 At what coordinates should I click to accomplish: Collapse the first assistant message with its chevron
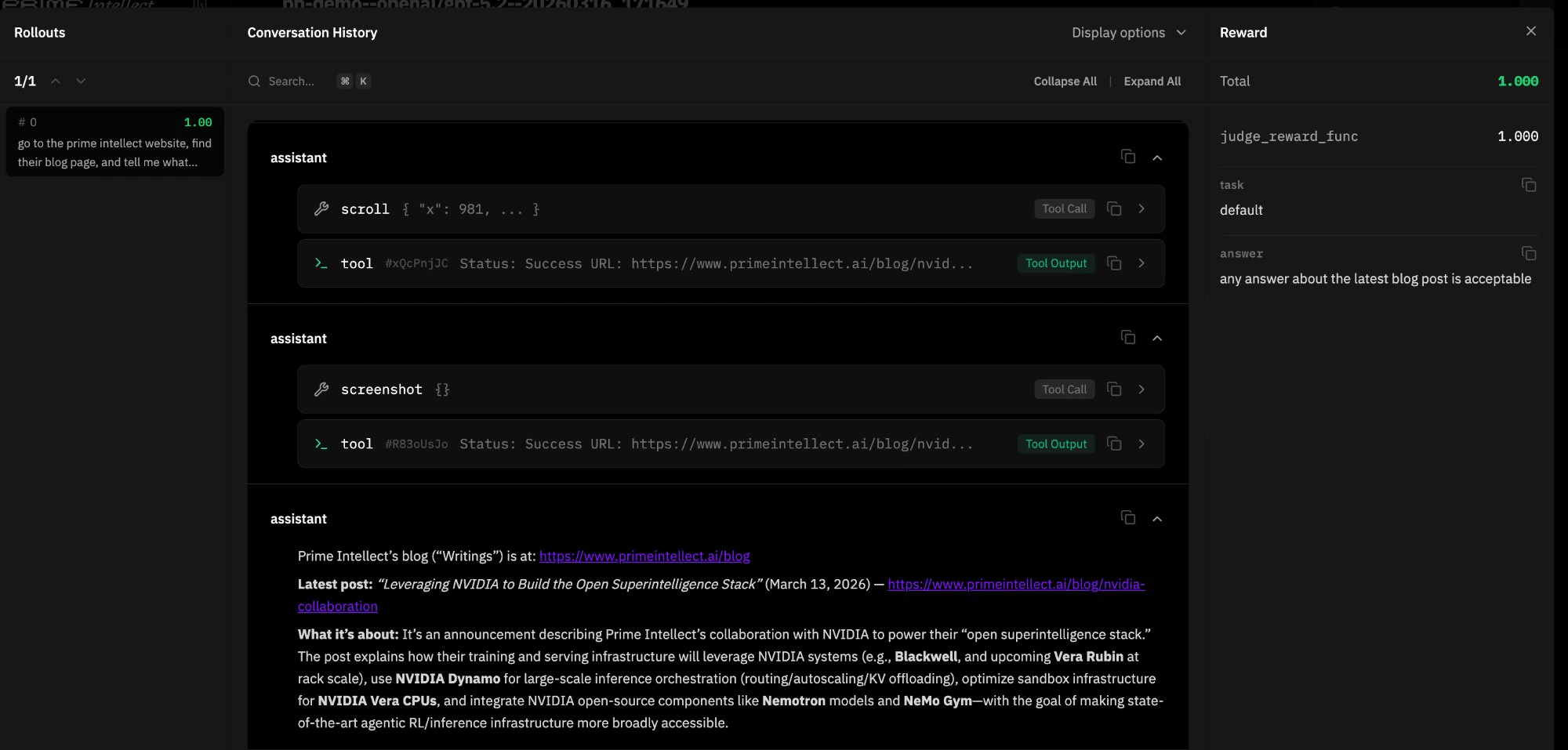(1157, 157)
